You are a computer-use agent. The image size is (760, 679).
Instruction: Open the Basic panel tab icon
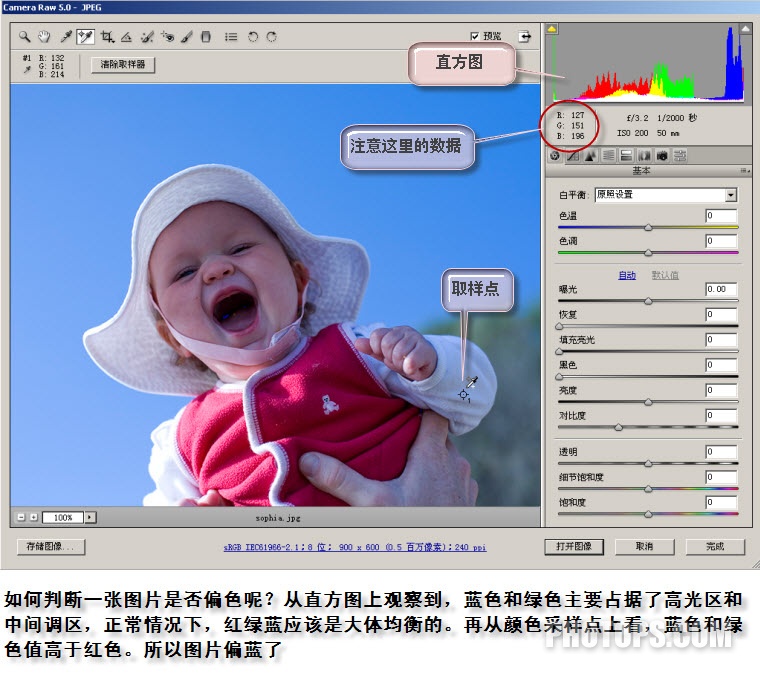pyautogui.click(x=555, y=156)
